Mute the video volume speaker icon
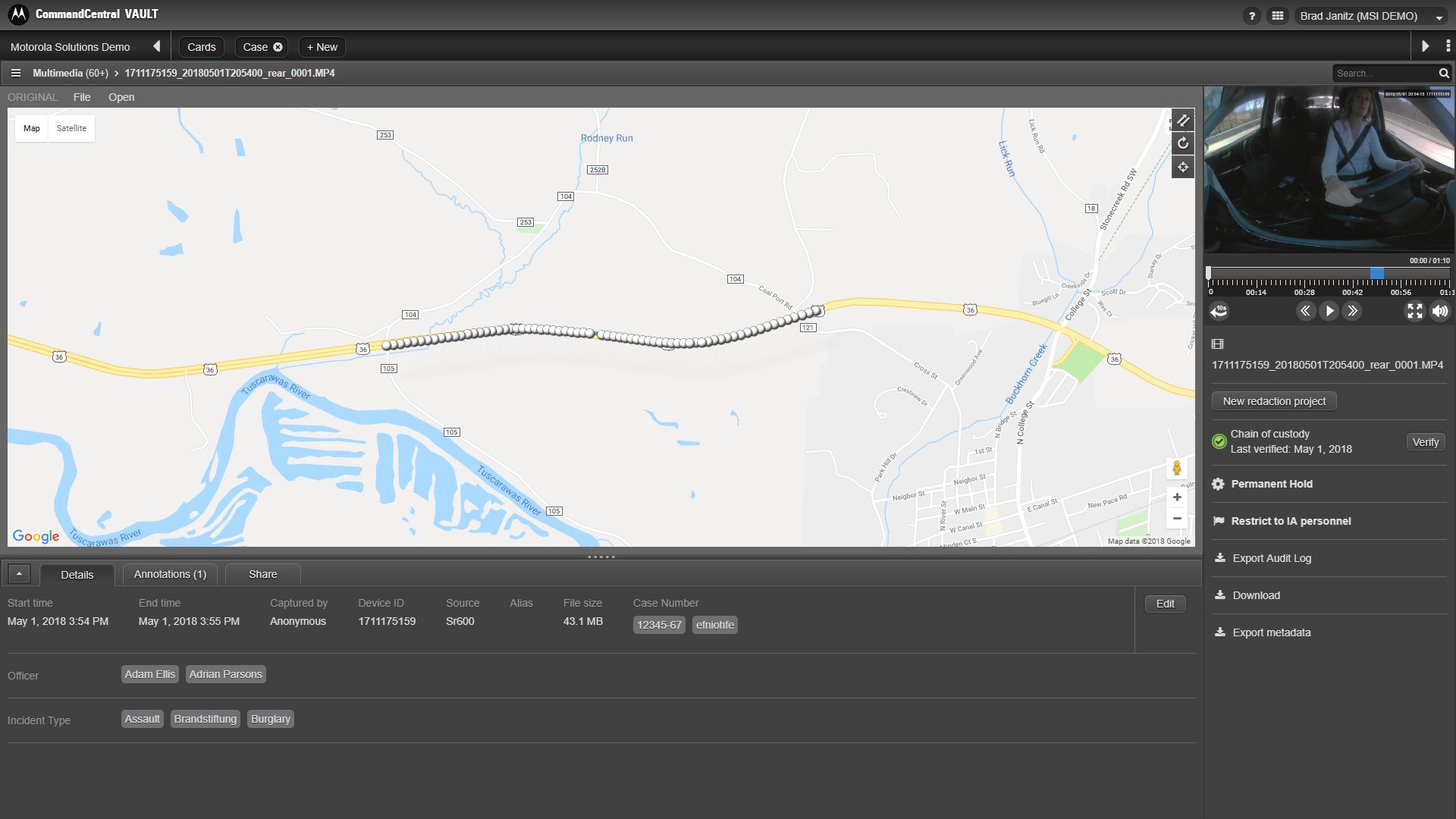Screen dimensions: 1456x819 (x=1439, y=311)
